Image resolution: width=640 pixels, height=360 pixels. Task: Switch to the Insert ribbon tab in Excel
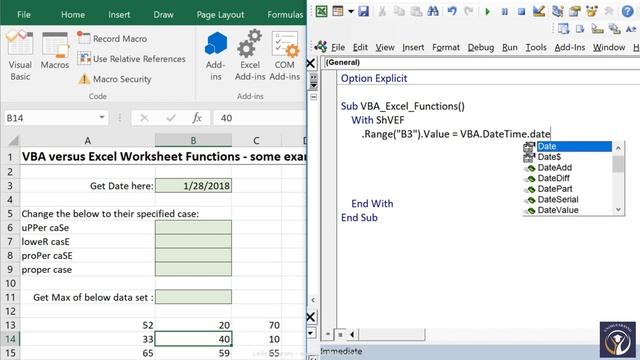coord(119,14)
